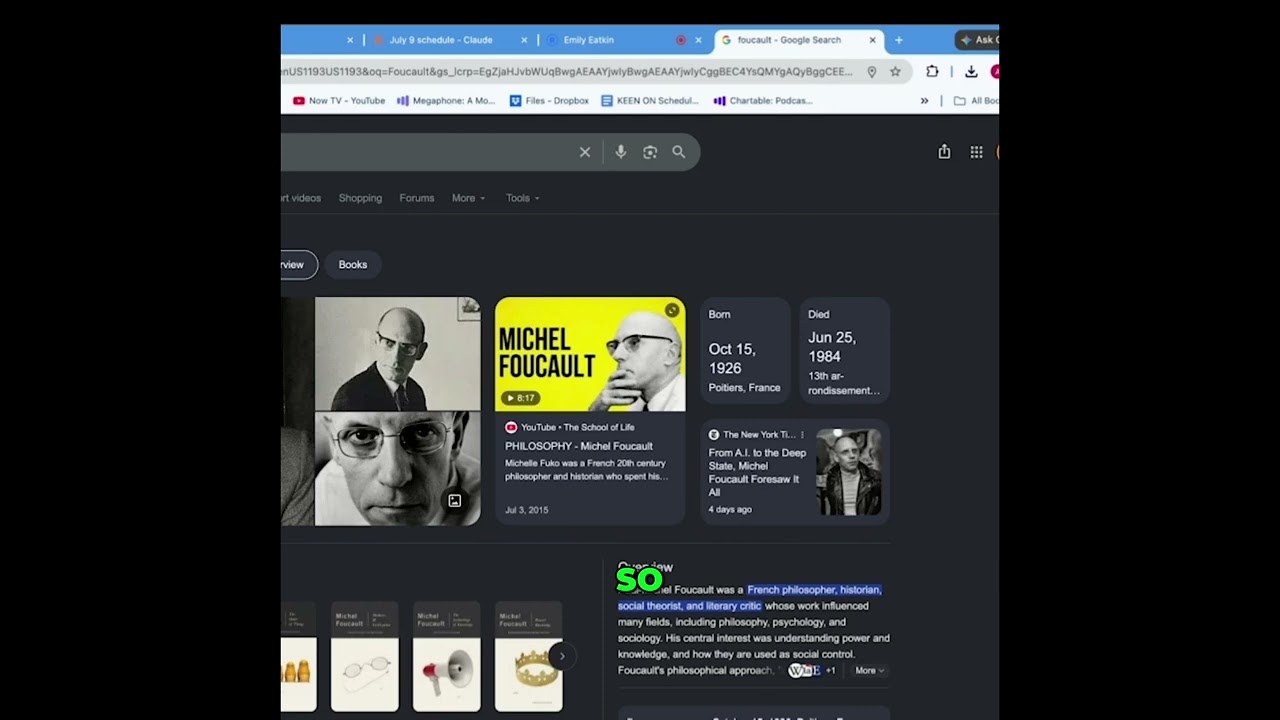Click the magnifying glass search icon

pos(679,152)
